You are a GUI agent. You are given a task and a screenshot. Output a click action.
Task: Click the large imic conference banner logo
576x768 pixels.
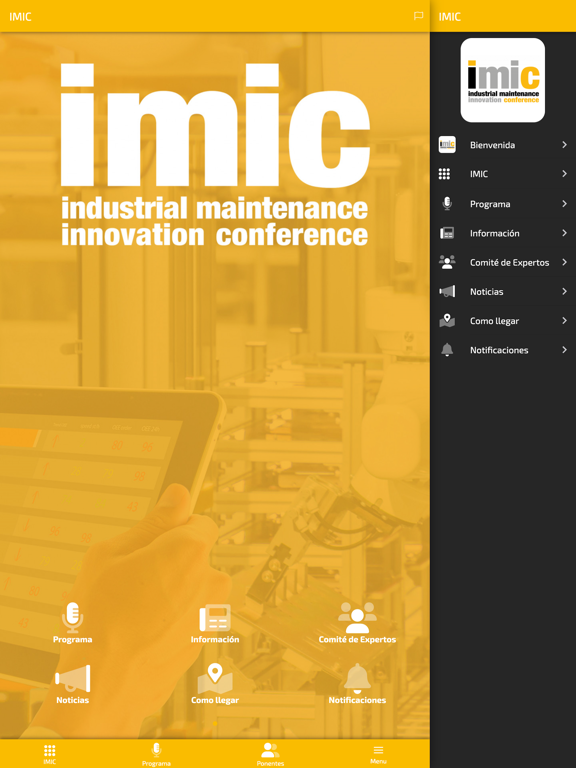click(215, 154)
